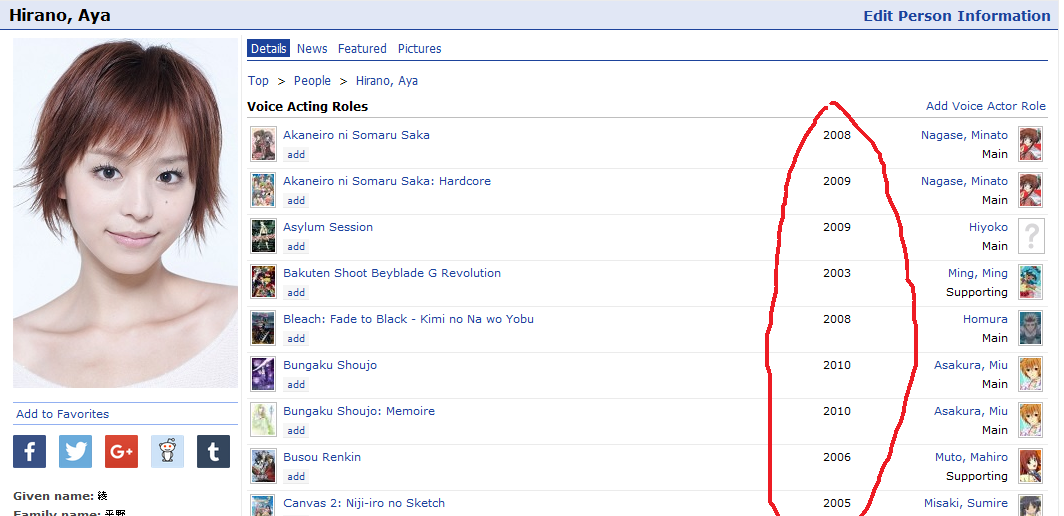Open Bungaku Shoujo anime cover thumbnail

(263, 375)
